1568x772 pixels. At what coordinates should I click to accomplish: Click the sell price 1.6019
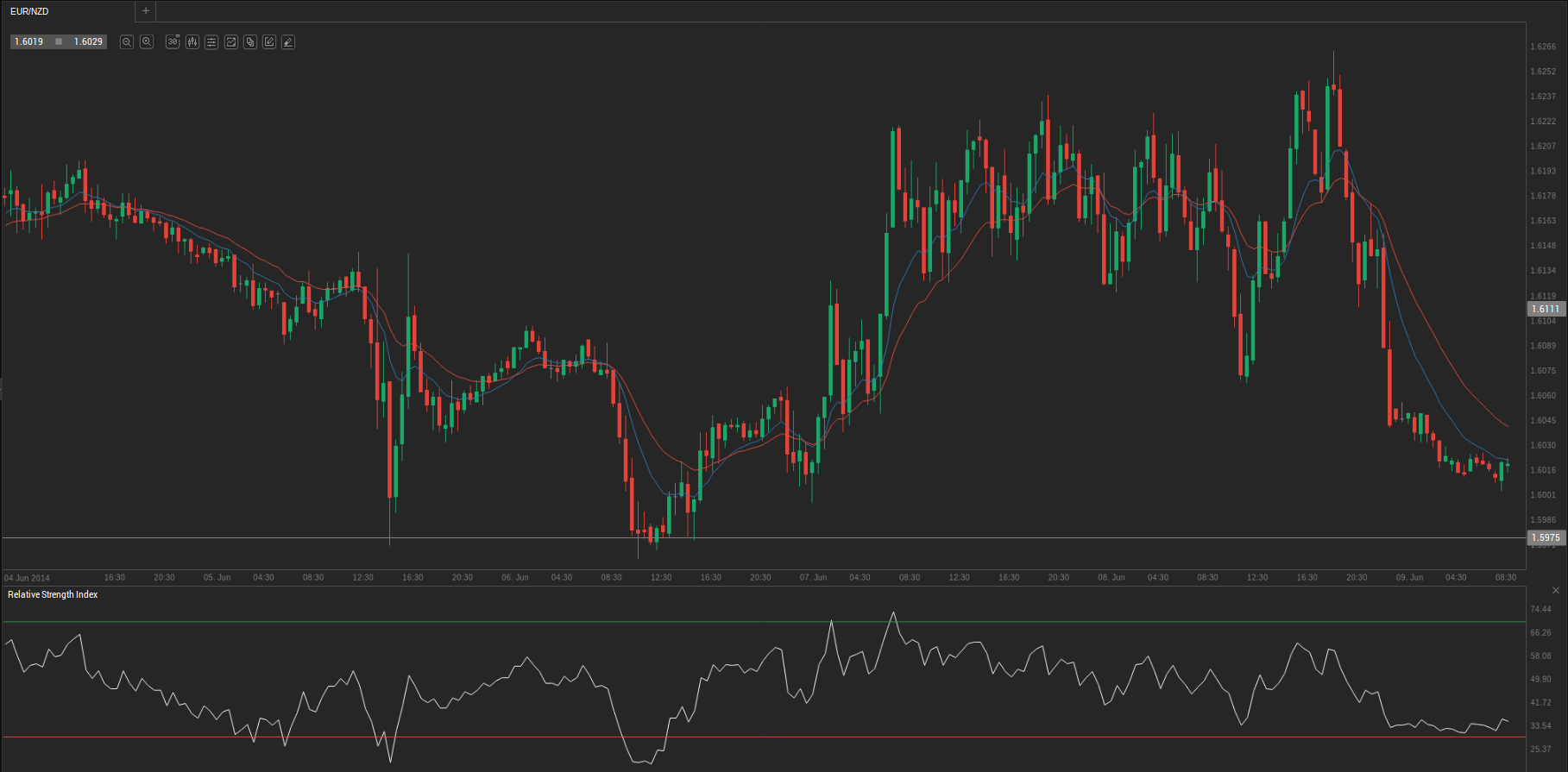28,41
